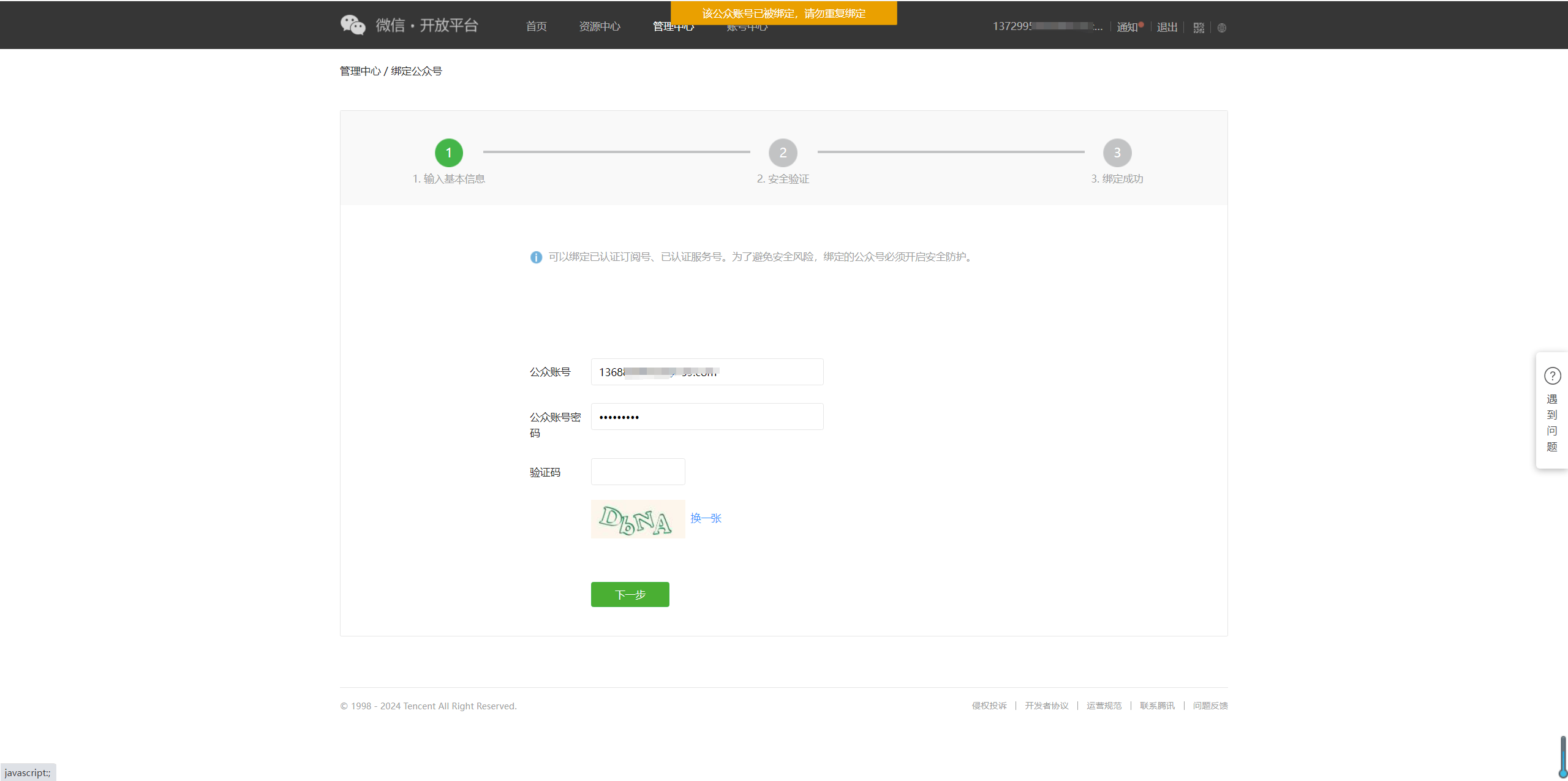The width and height of the screenshot is (1568, 781).
Task: Go to 首页 in the top navigation
Action: click(536, 26)
